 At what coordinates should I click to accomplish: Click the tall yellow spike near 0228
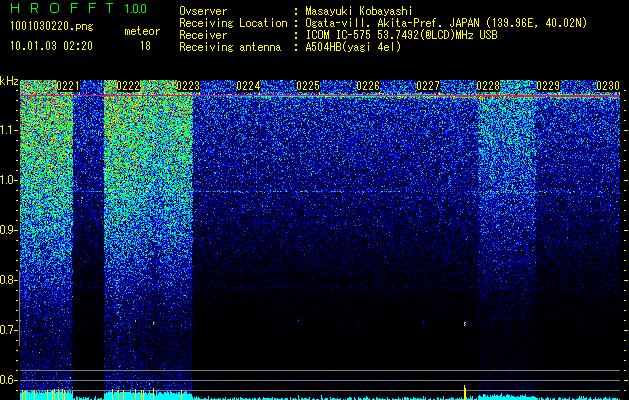click(465, 392)
